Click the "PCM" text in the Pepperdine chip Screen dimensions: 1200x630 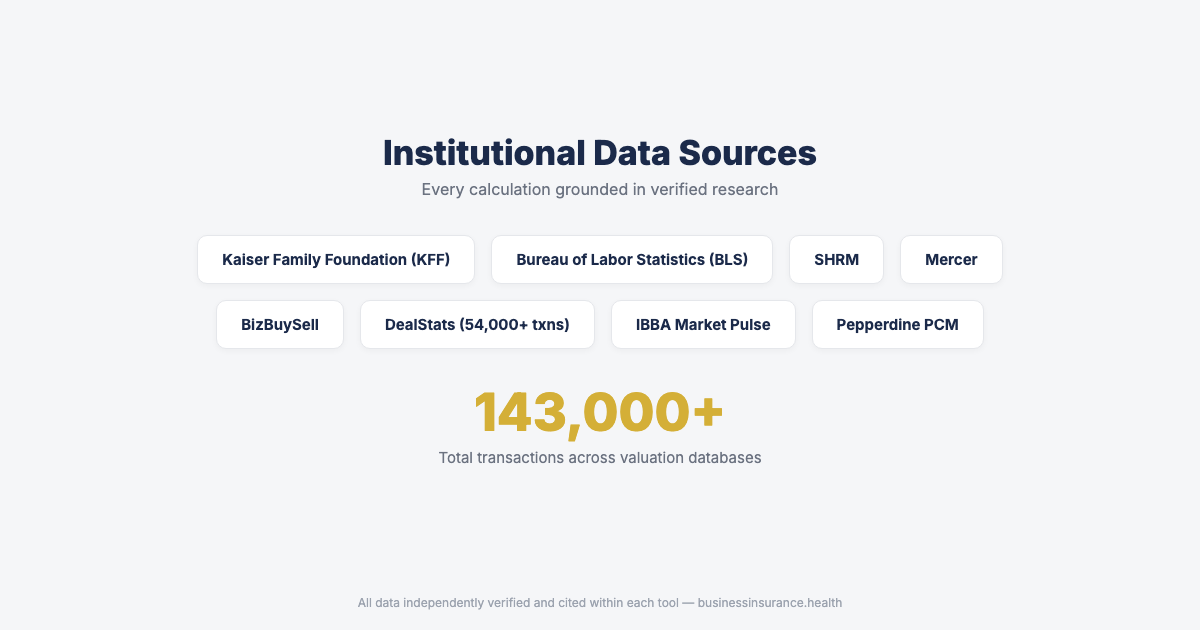(x=940, y=325)
